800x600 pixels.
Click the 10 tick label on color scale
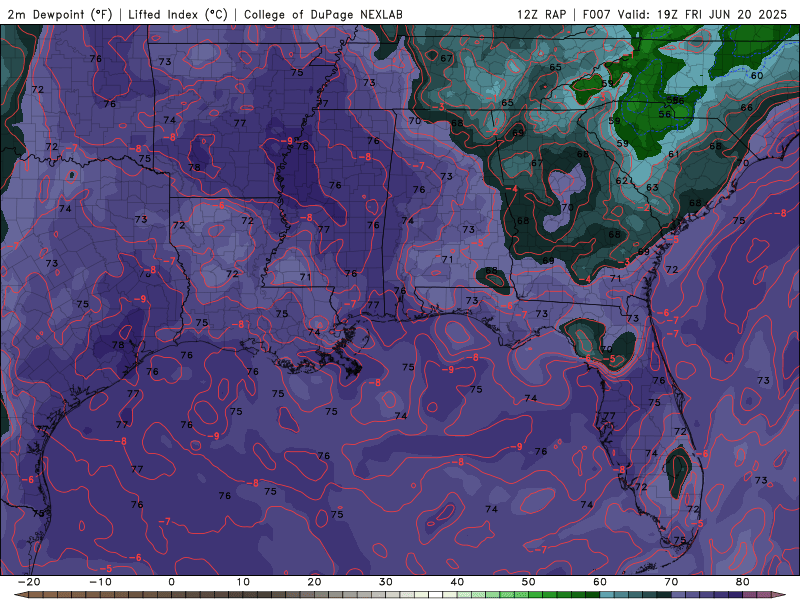pyautogui.click(x=243, y=582)
